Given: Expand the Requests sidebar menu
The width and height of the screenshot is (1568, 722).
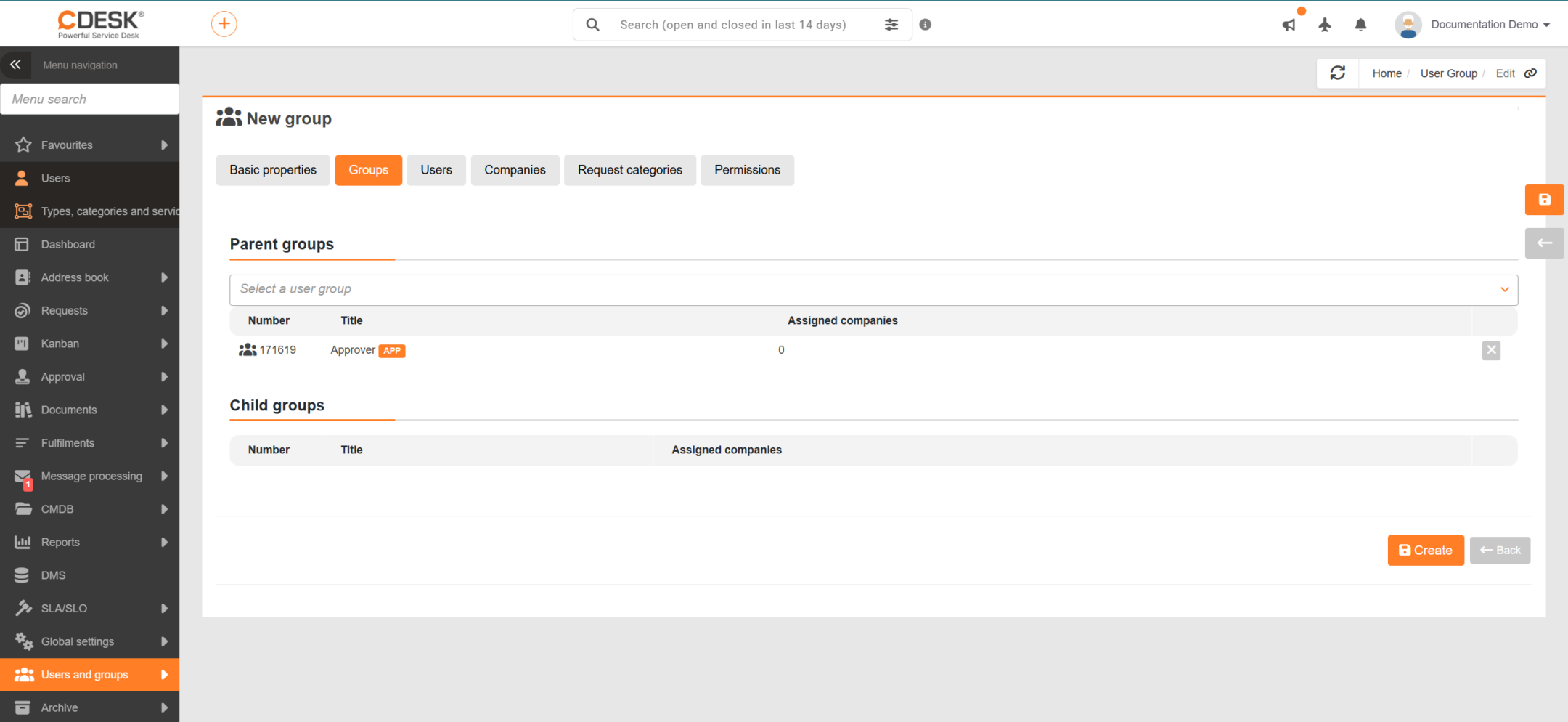Looking at the screenshot, I should pos(90,311).
